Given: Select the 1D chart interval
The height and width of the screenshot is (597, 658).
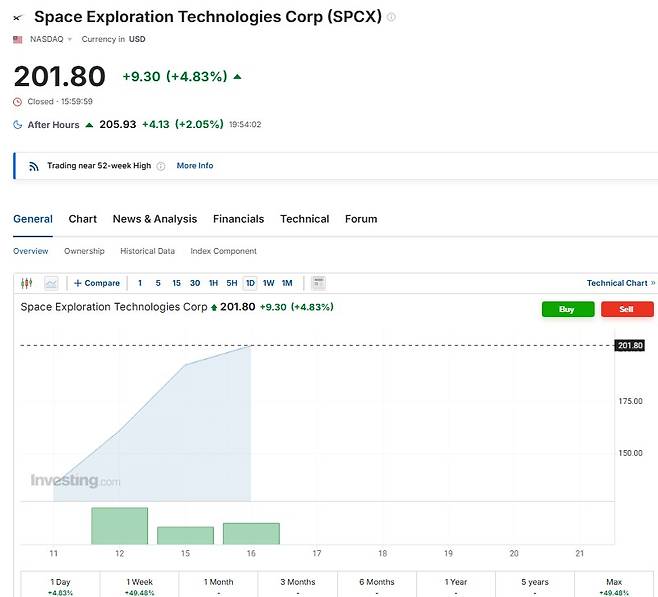Looking at the screenshot, I should pos(250,283).
